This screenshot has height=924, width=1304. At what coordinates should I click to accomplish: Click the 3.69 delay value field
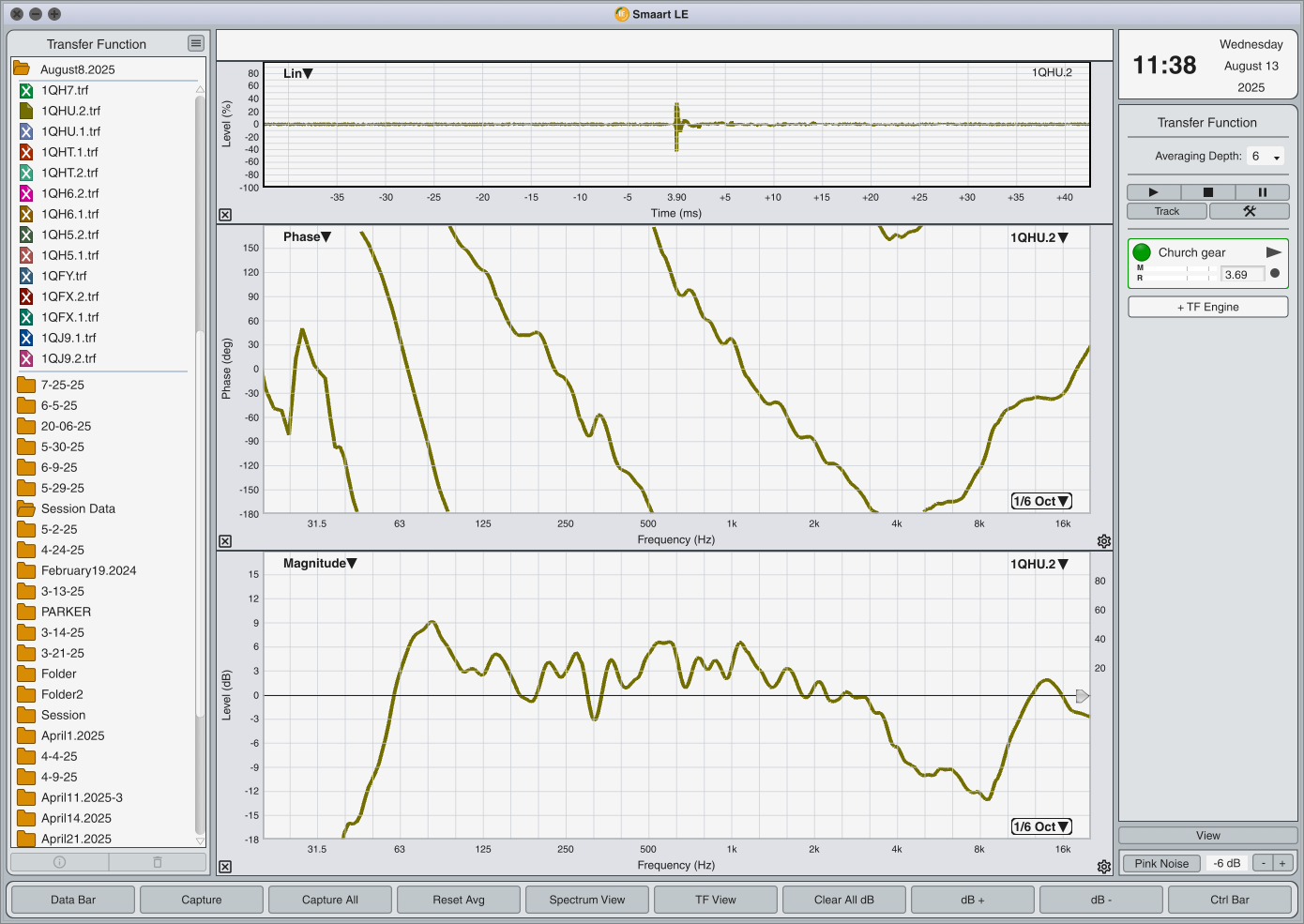click(1243, 274)
